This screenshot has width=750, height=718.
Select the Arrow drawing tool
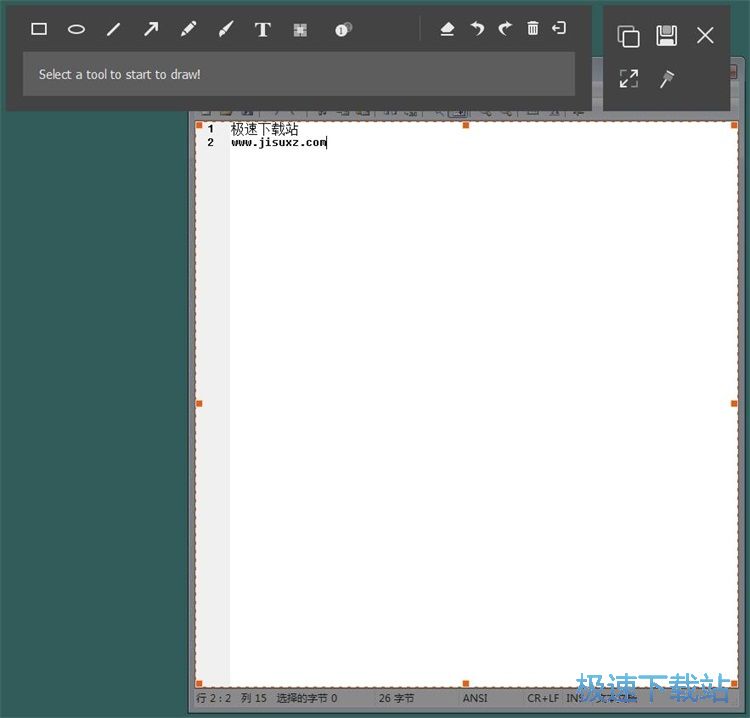(151, 30)
